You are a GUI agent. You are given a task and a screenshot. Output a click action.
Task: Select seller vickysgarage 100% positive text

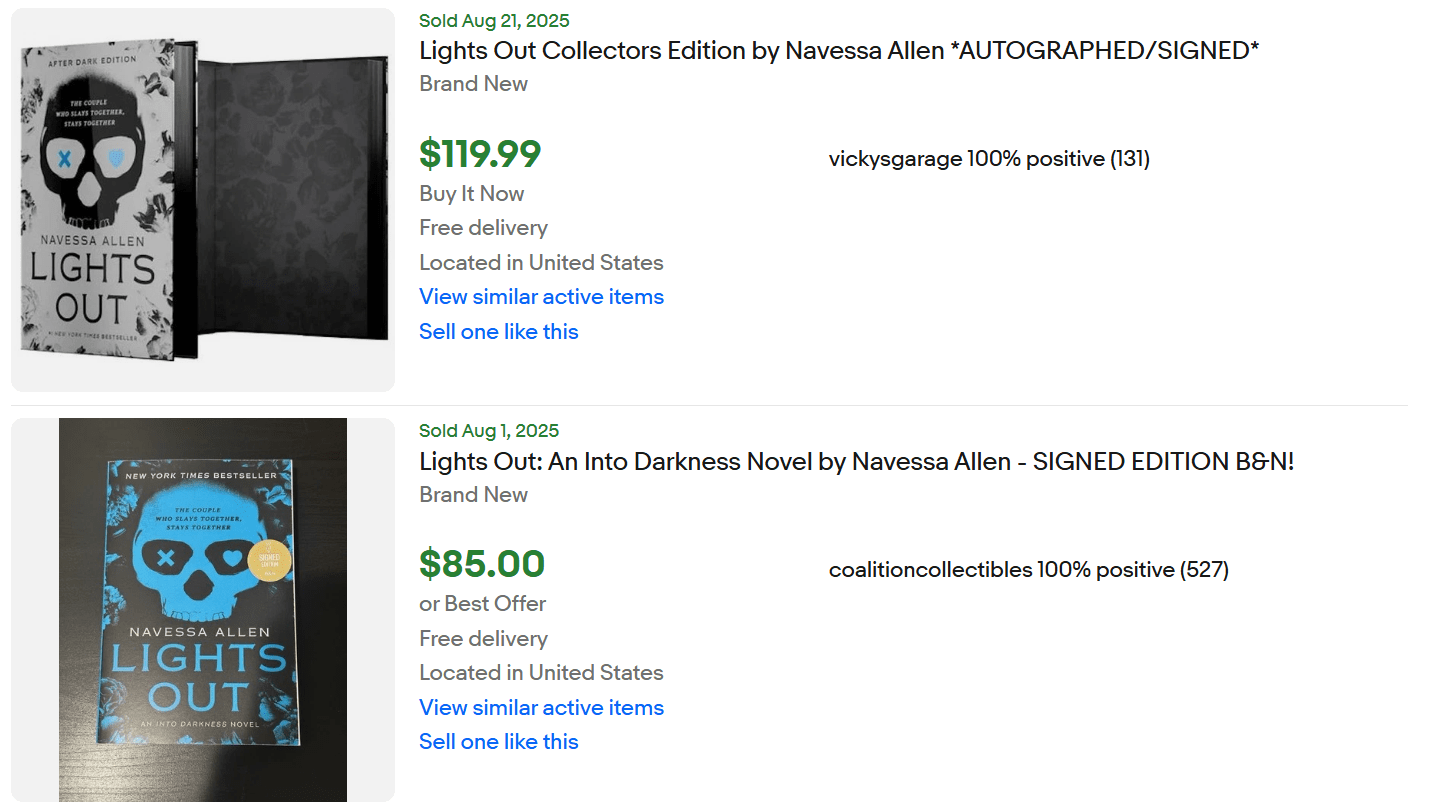pos(989,159)
